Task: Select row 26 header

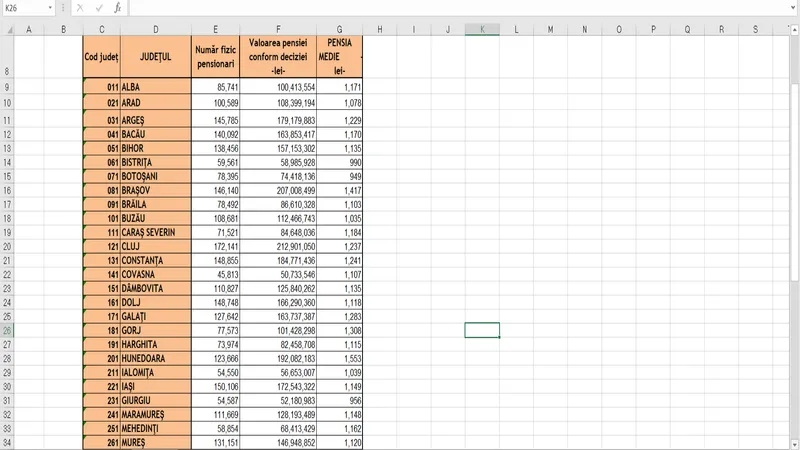Action: 7,330
